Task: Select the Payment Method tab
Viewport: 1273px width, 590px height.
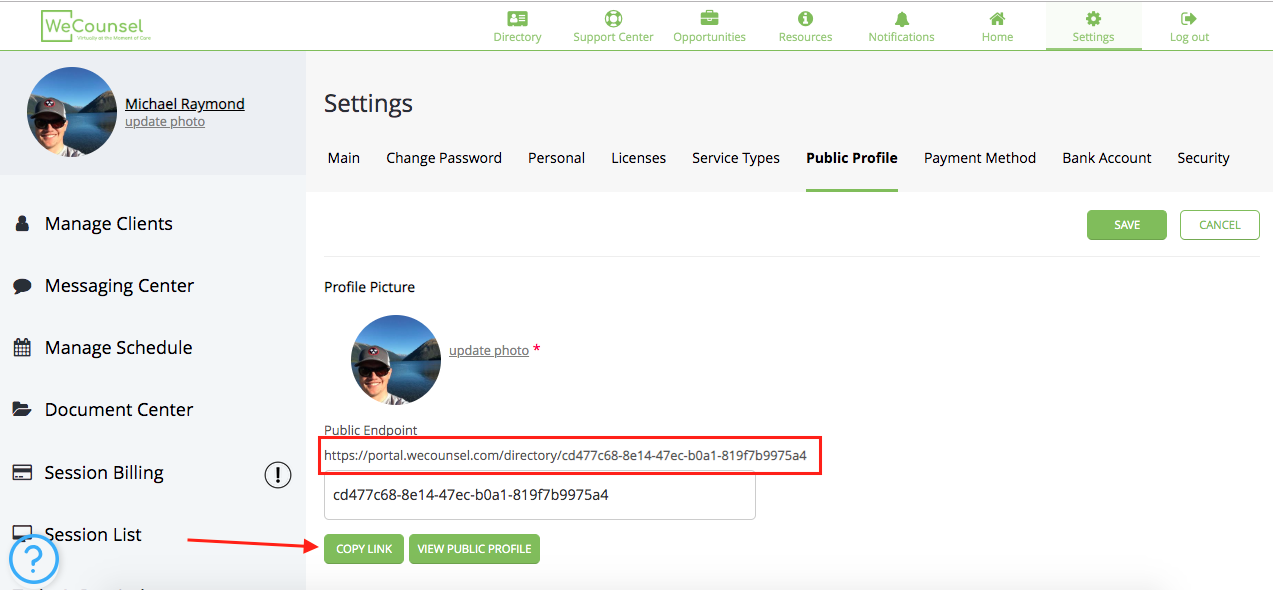Action: pyautogui.click(x=979, y=158)
